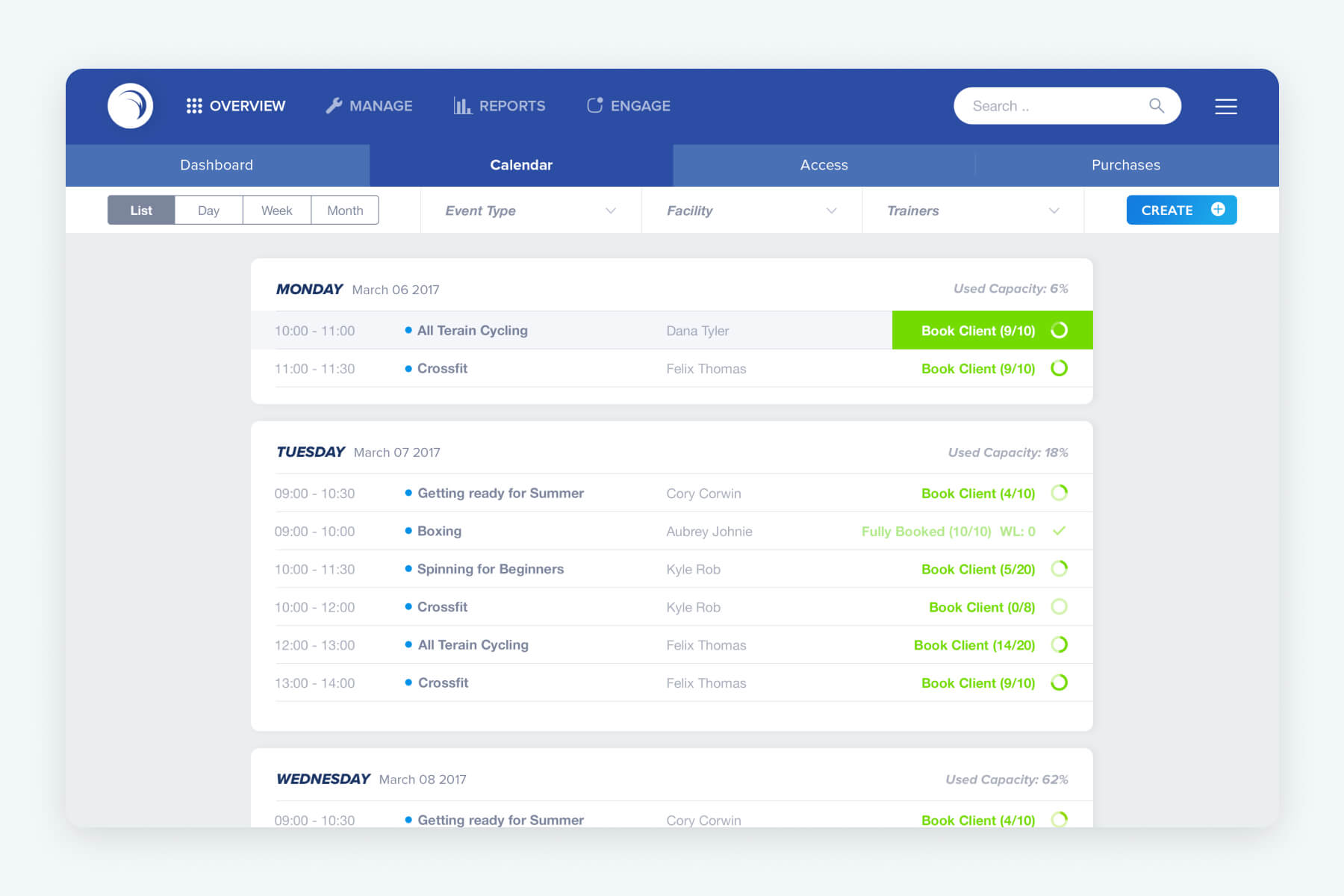This screenshot has height=896, width=1344.
Task: Click the Facility chevron arrow
Action: [x=832, y=211]
